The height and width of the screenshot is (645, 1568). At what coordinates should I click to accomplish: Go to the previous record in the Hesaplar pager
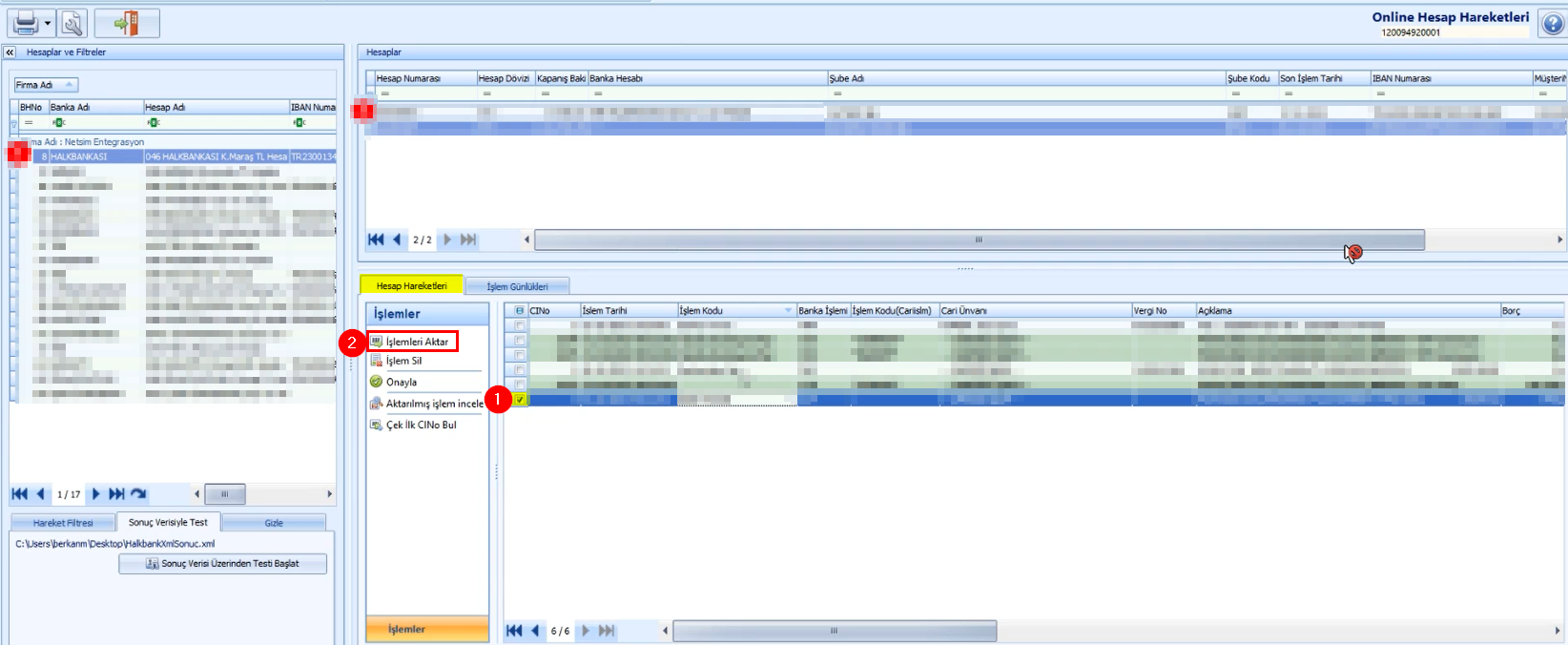click(397, 239)
